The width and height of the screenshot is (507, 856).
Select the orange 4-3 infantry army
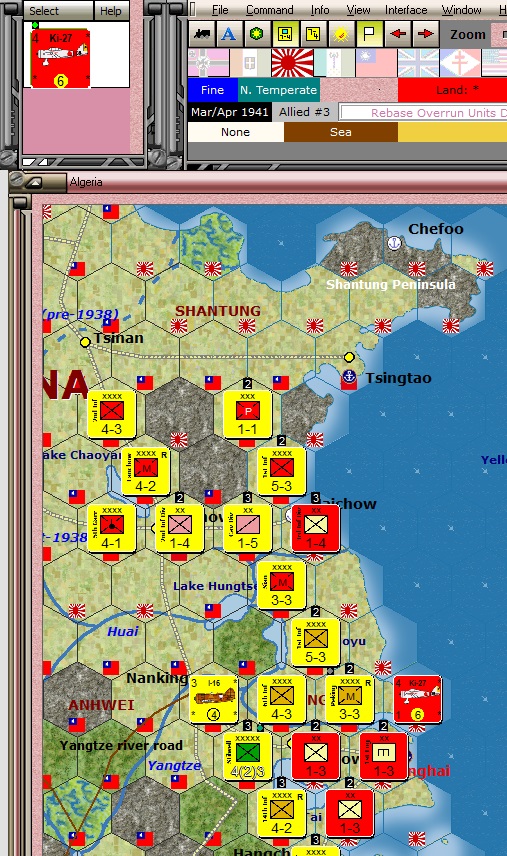(282, 699)
